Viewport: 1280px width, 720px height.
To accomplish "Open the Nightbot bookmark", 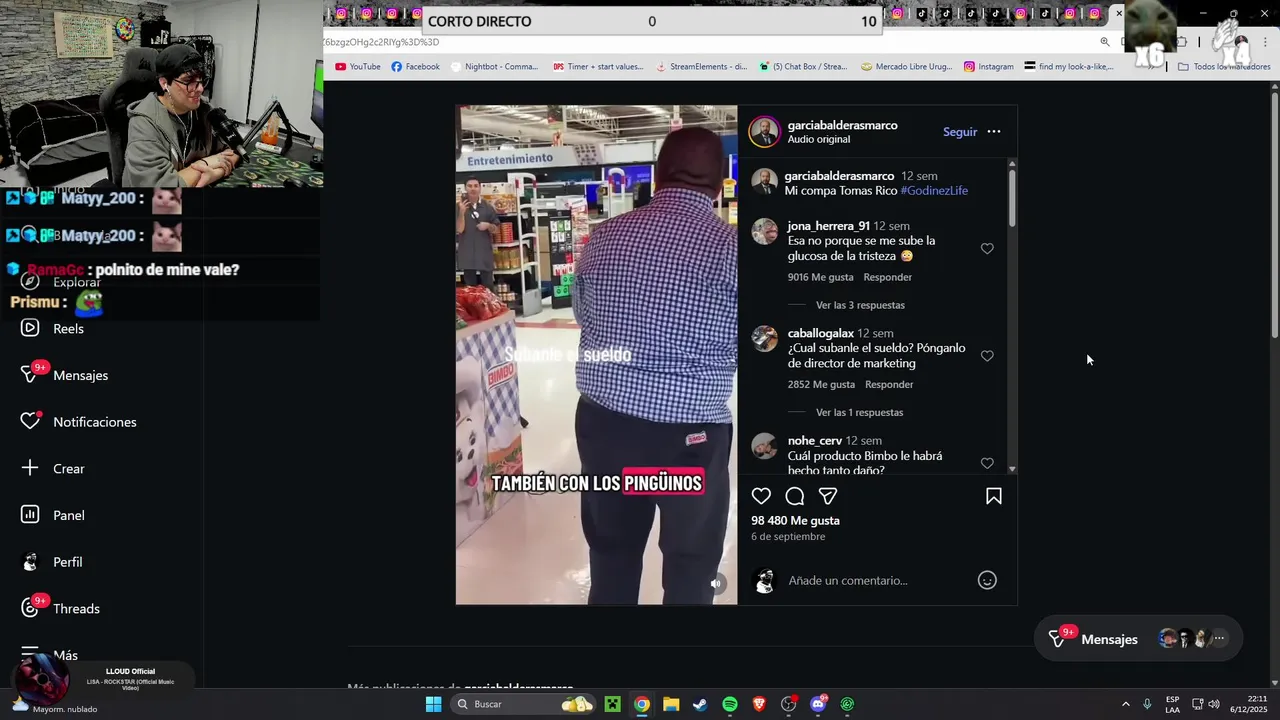I will tap(494, 67).
